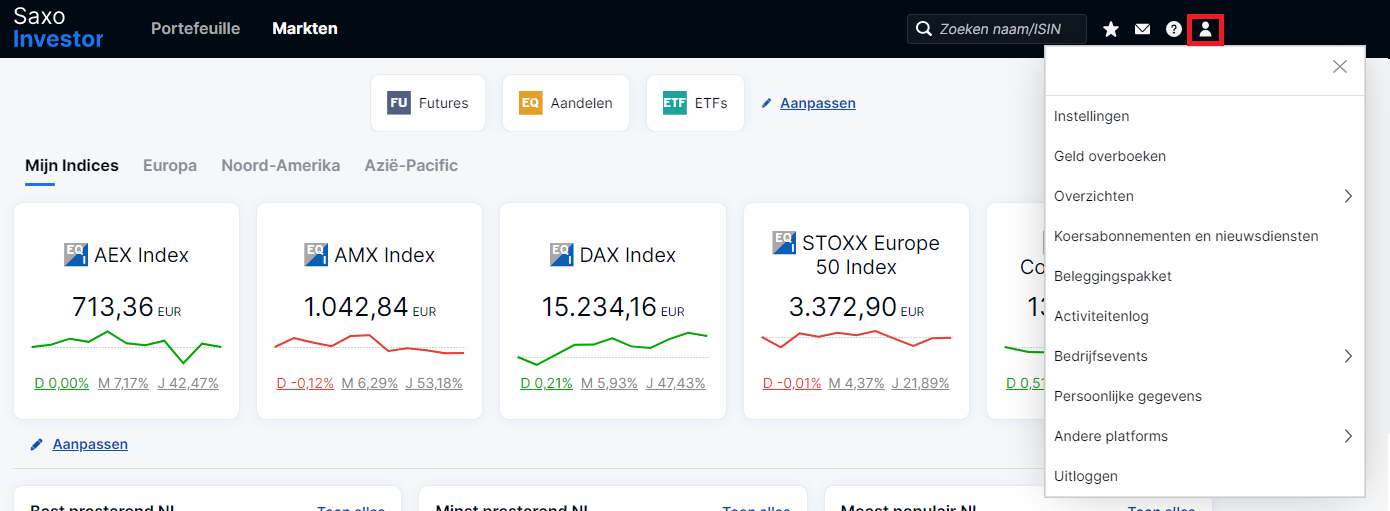1390x511 pixels.
Task: Expand the Bedrijfsevents submenu arrow
Action: pyautogui.click(x=1347, y=356)
